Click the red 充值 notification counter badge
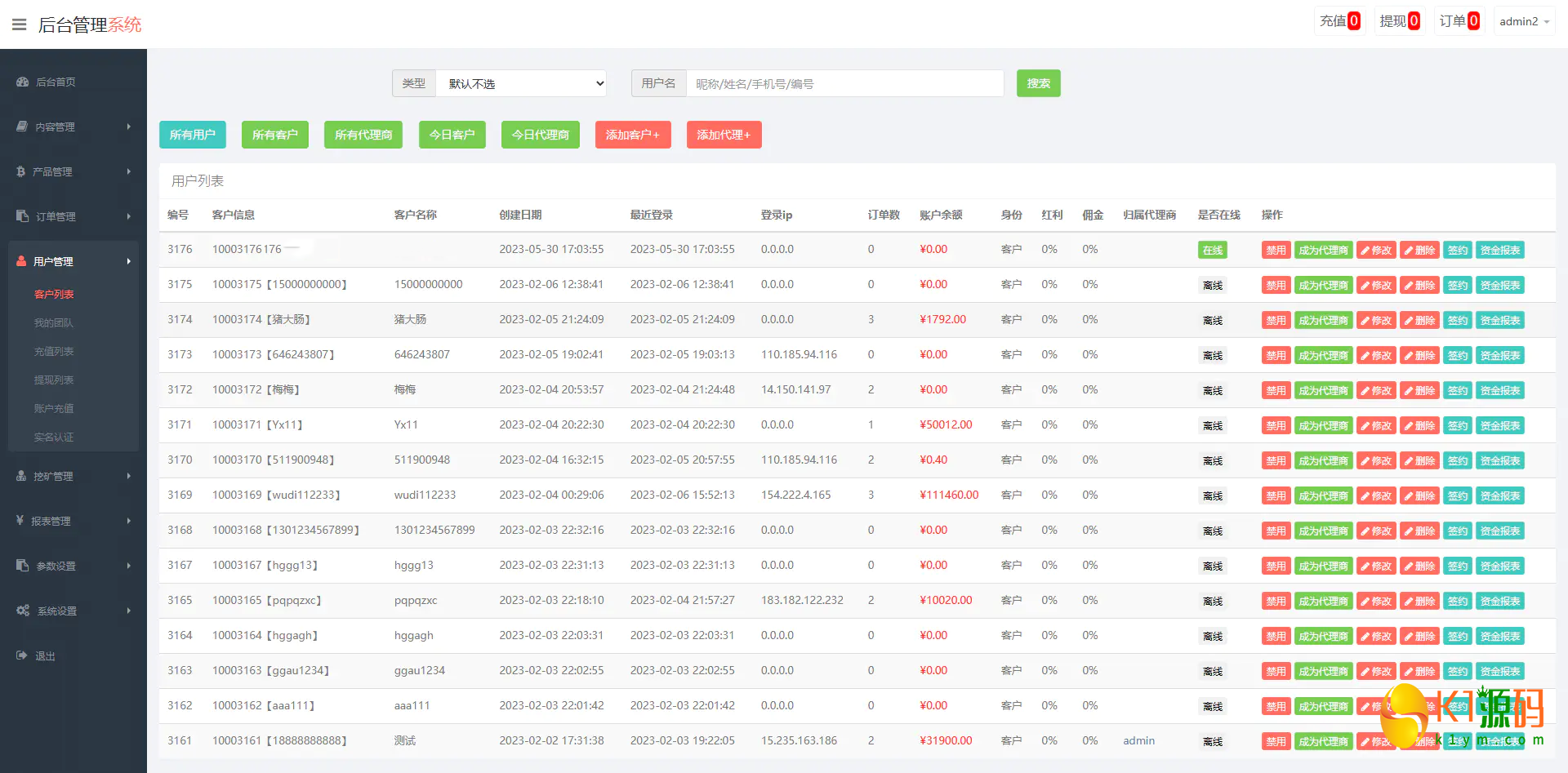This screenshot has height=773, width=1568. point(1354,21)
